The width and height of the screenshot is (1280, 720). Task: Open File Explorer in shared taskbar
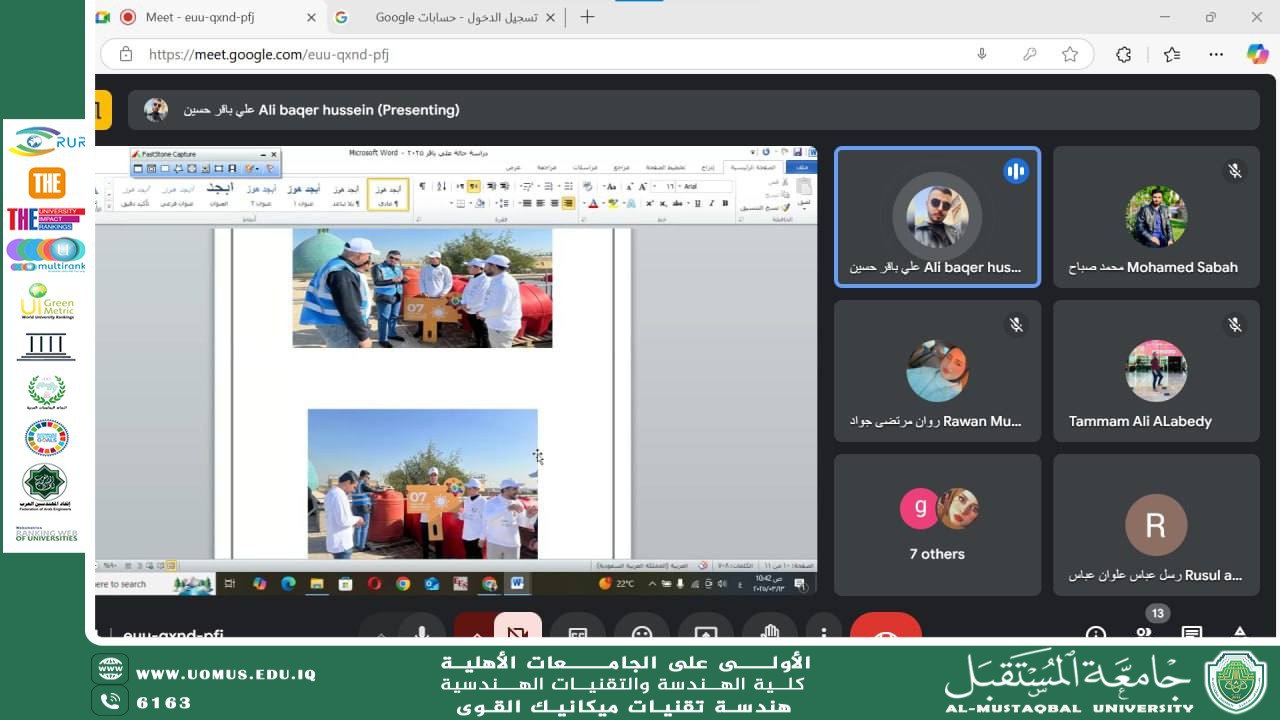click(317, 583)
